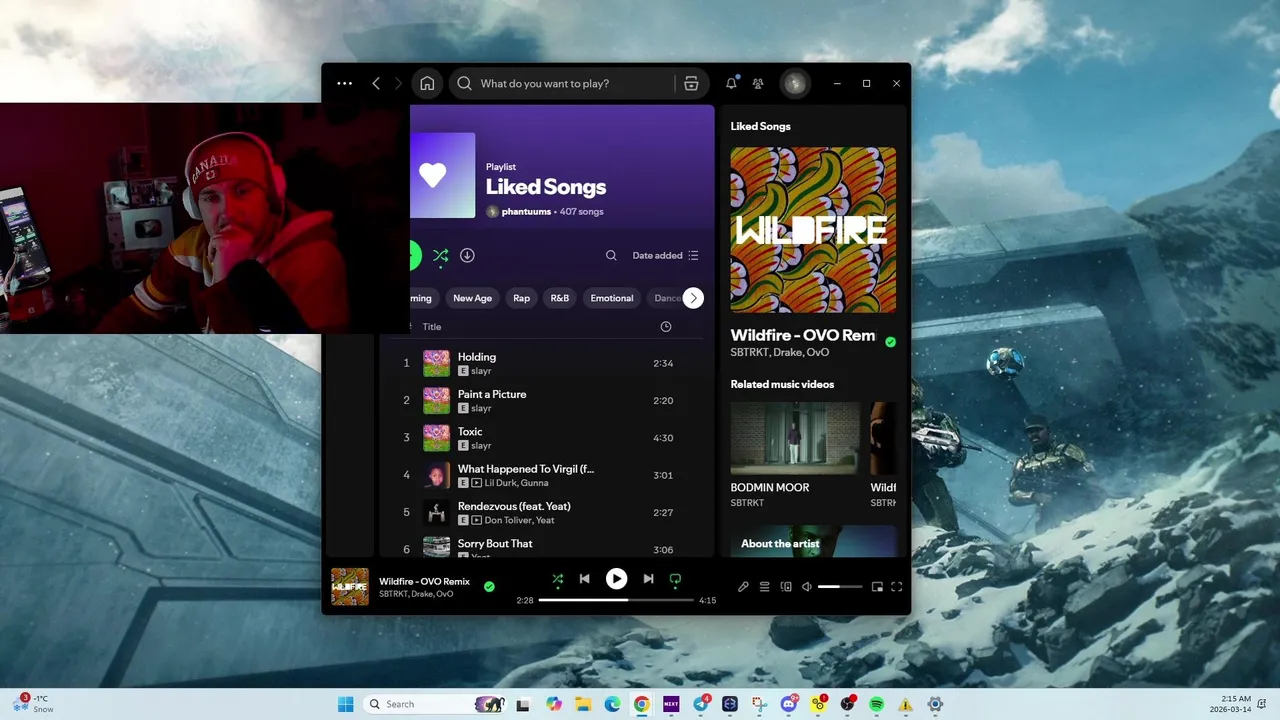The height and width of the screenshot is (720, 1280).
Task: Open the weather widget showing Snow
Action: 33,704
